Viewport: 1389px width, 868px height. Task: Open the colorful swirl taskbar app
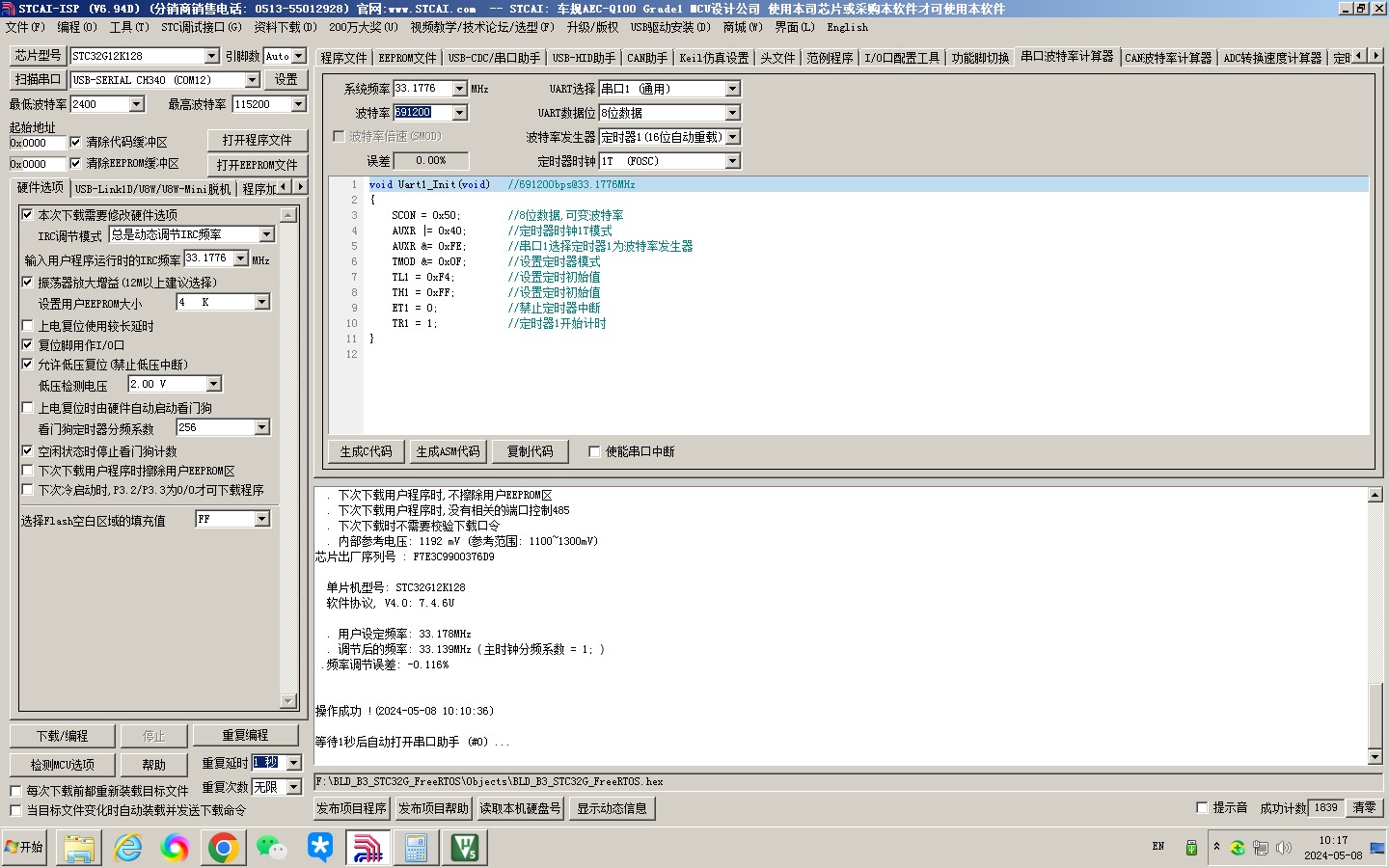point(176,848)
